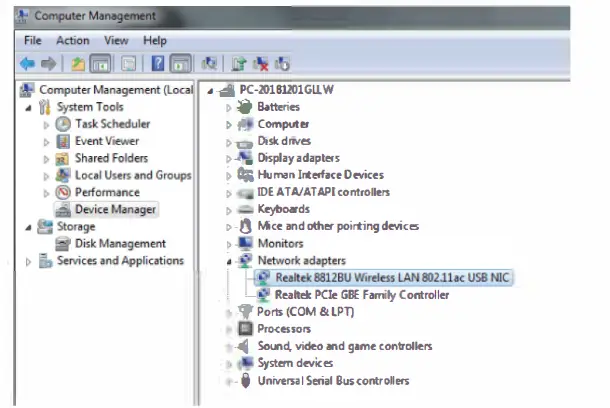The width and height of the screenshot is (610, 408).
Task: Collapse the PC-20181201GLLW root arrow
Action: click(x=210, y=91)
